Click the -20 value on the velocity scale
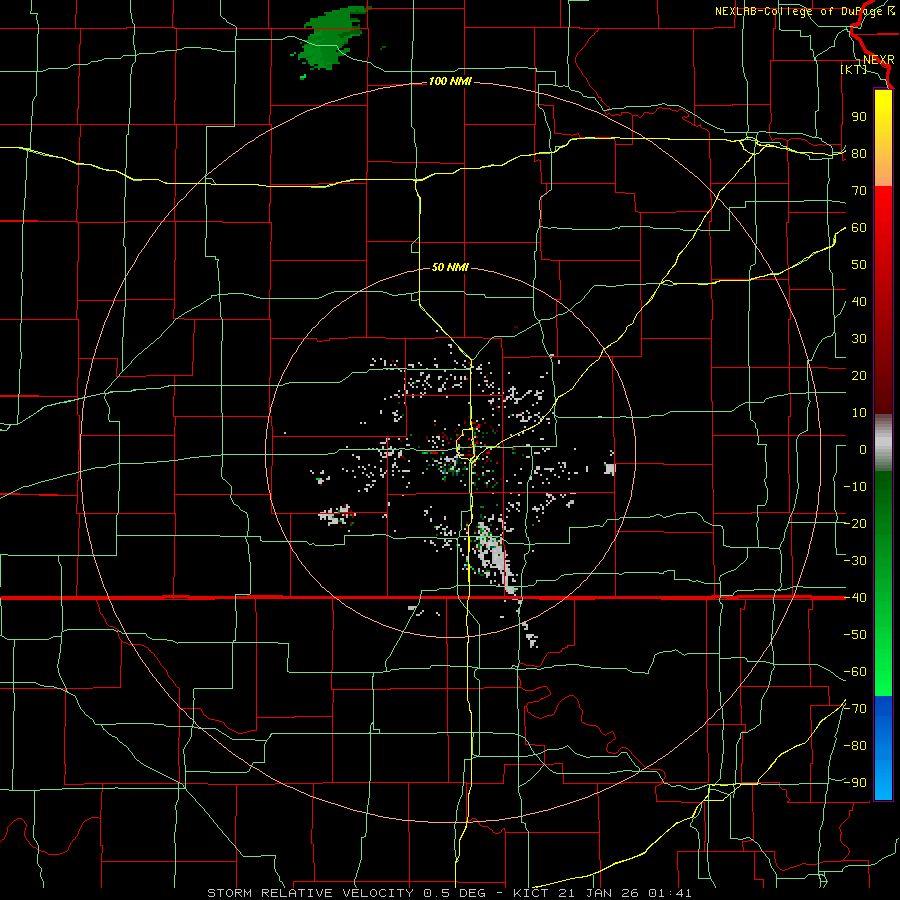 click(x=855, y=523)
